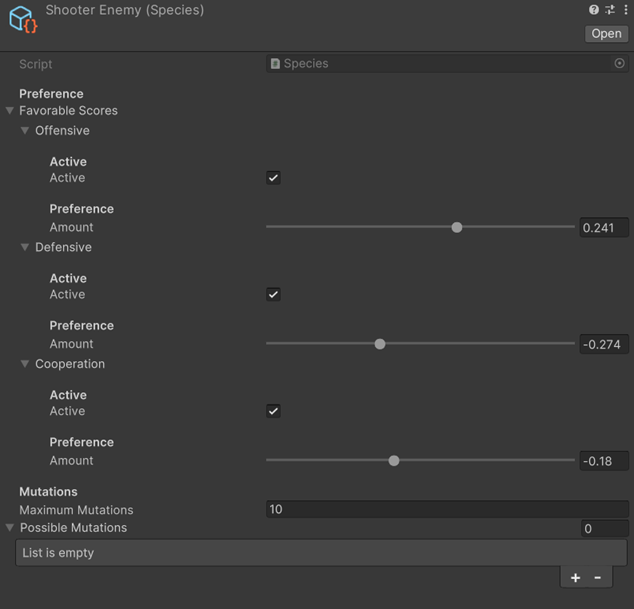Screen dimensions: 634x609
Task: Collapse the Offensive foldout arrow
Action: coord(25,130)
